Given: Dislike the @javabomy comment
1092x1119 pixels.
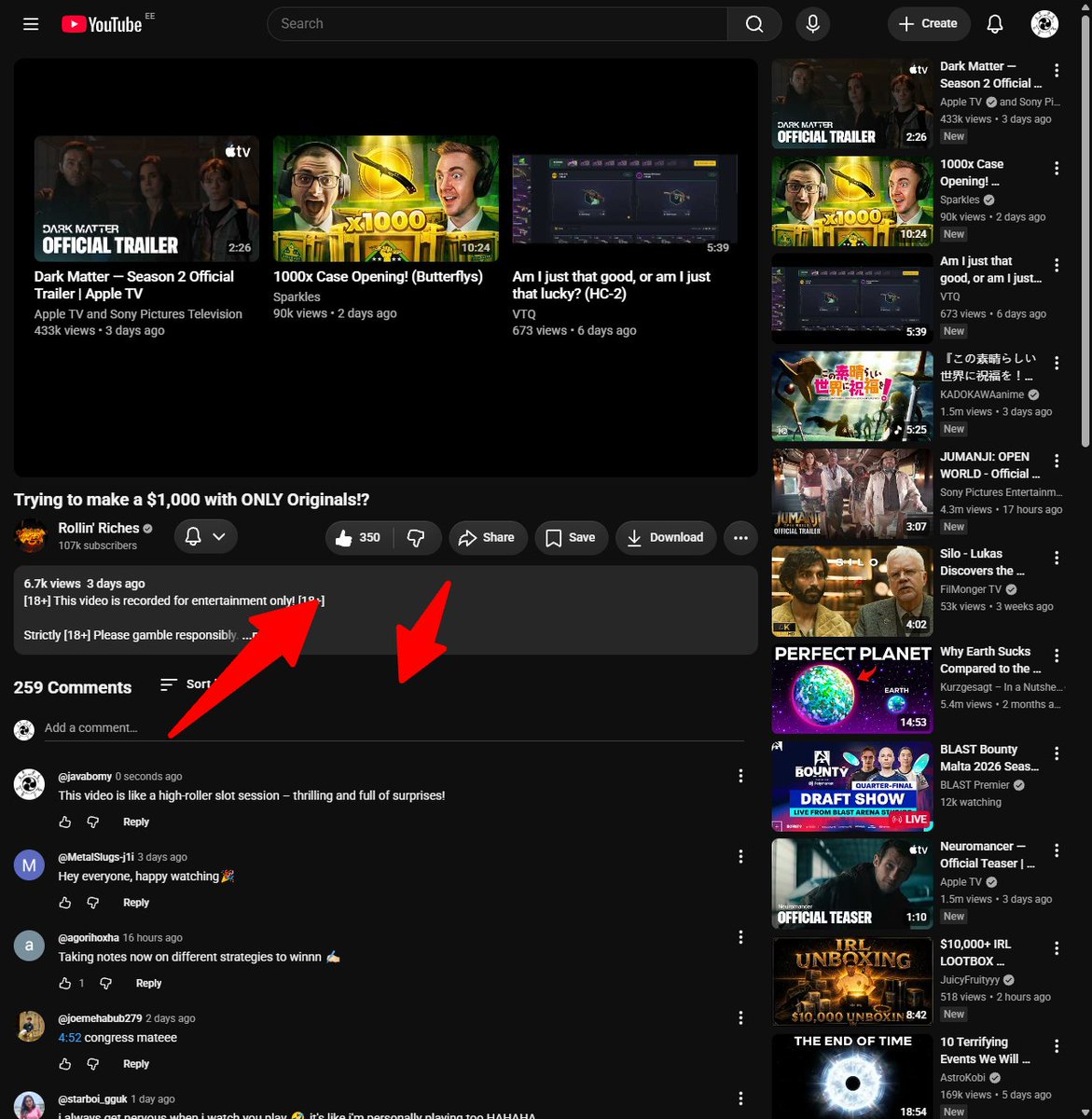Looking at the screenshot, I should [93, 822].
